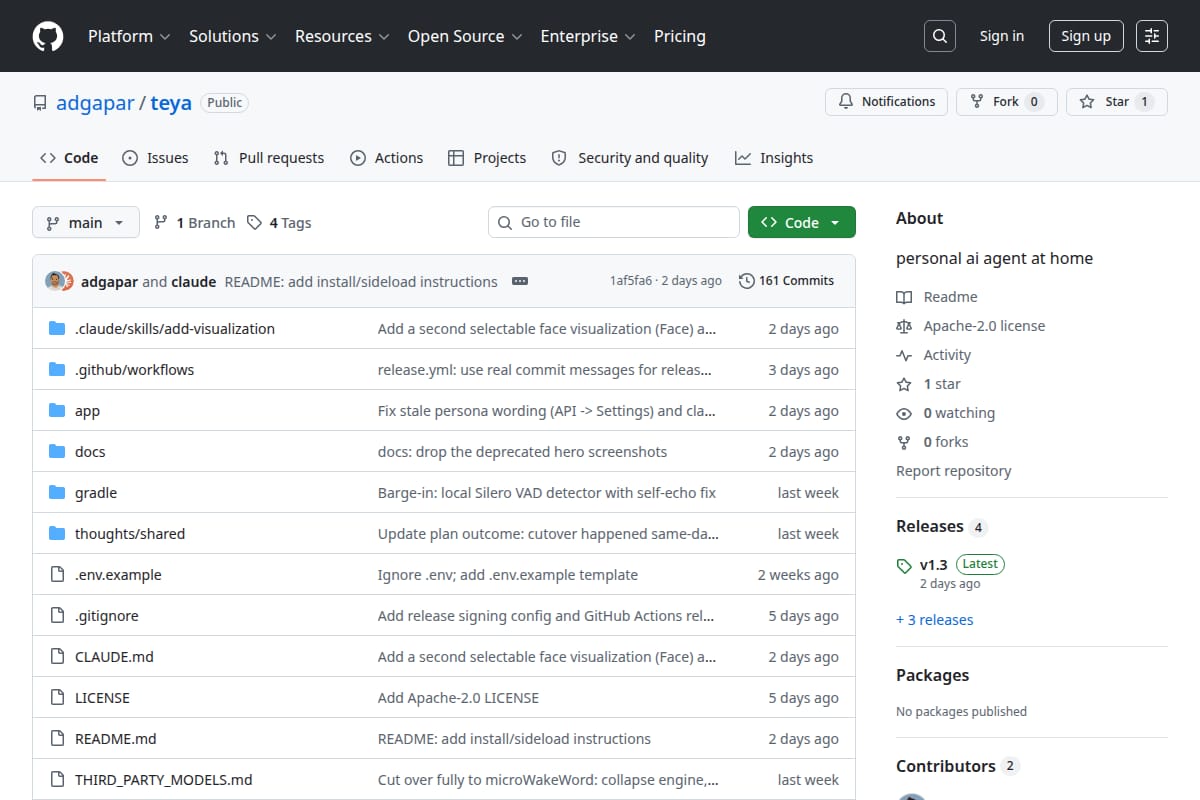Expand the Platform menu
Image resolution: width=1200 pixels, height=800 pixels.
128,36
